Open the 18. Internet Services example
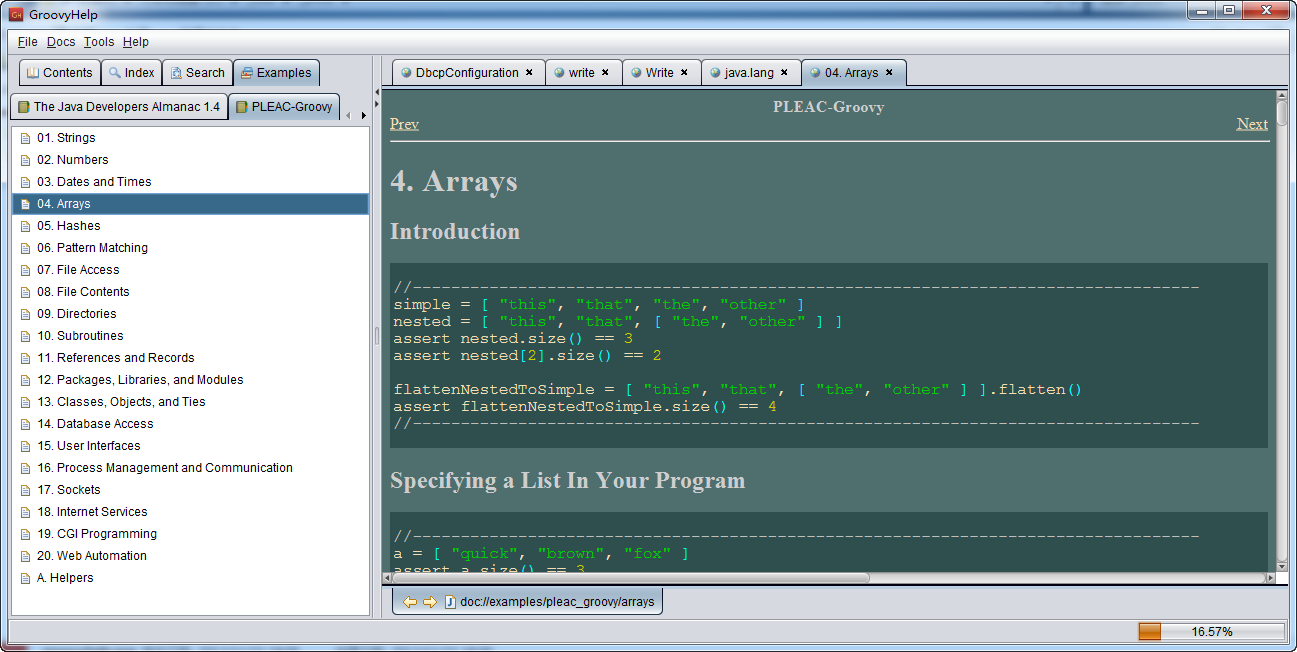1297x652 pixels. click(190, 512)
